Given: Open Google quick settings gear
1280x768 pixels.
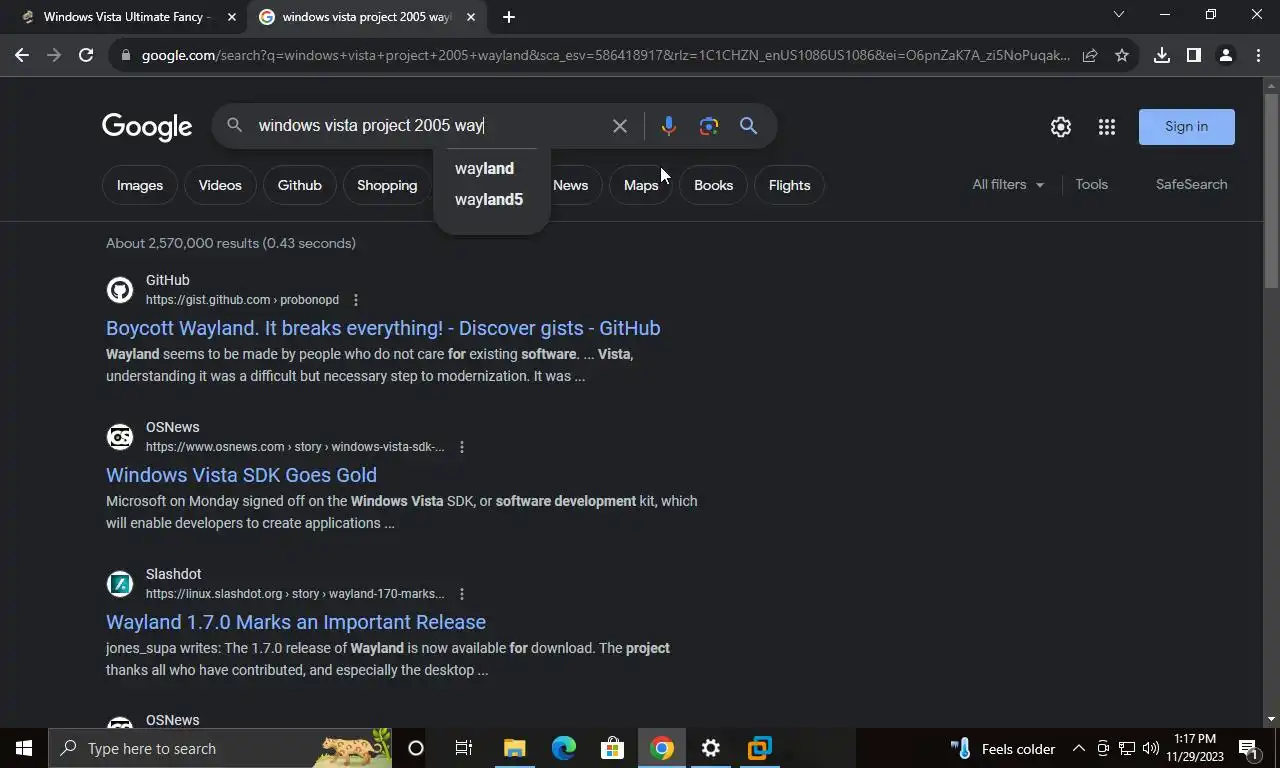Looking at the screenshot, I should (x=1061, y=127).
